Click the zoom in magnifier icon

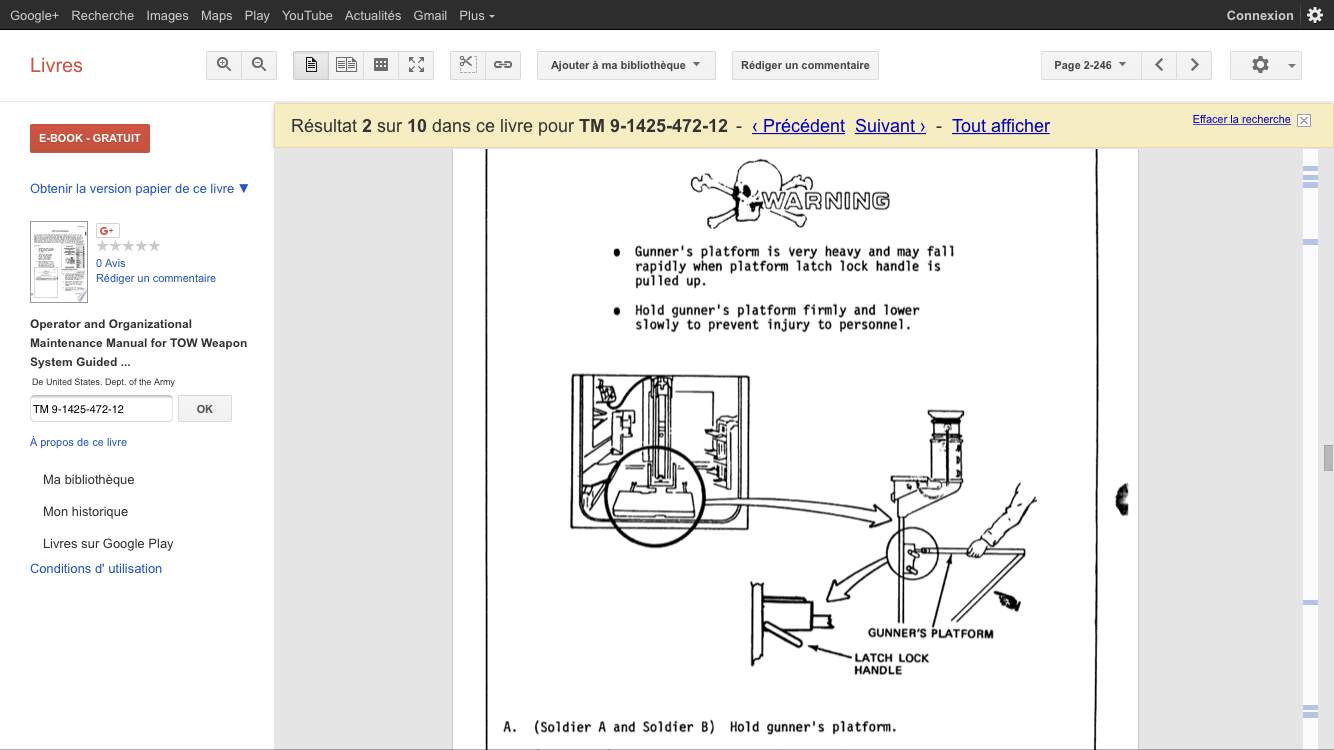224,65
